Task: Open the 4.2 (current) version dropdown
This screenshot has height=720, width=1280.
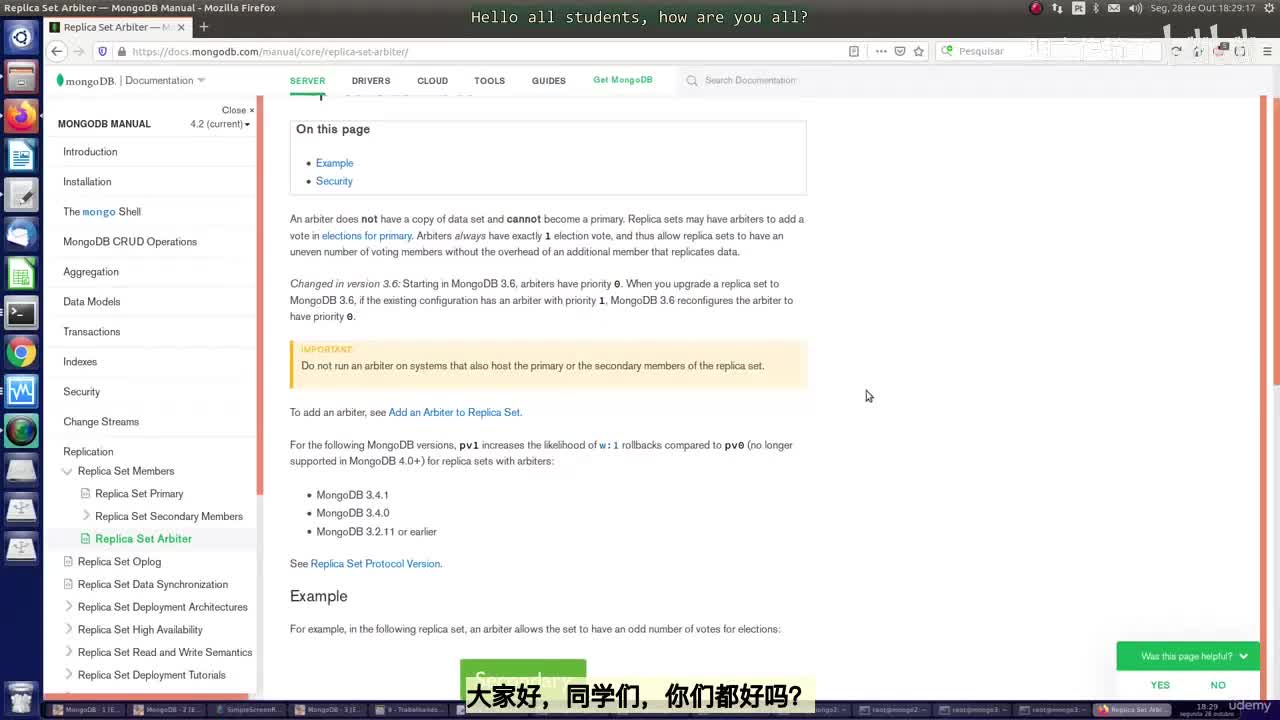Action: (220, 124)
